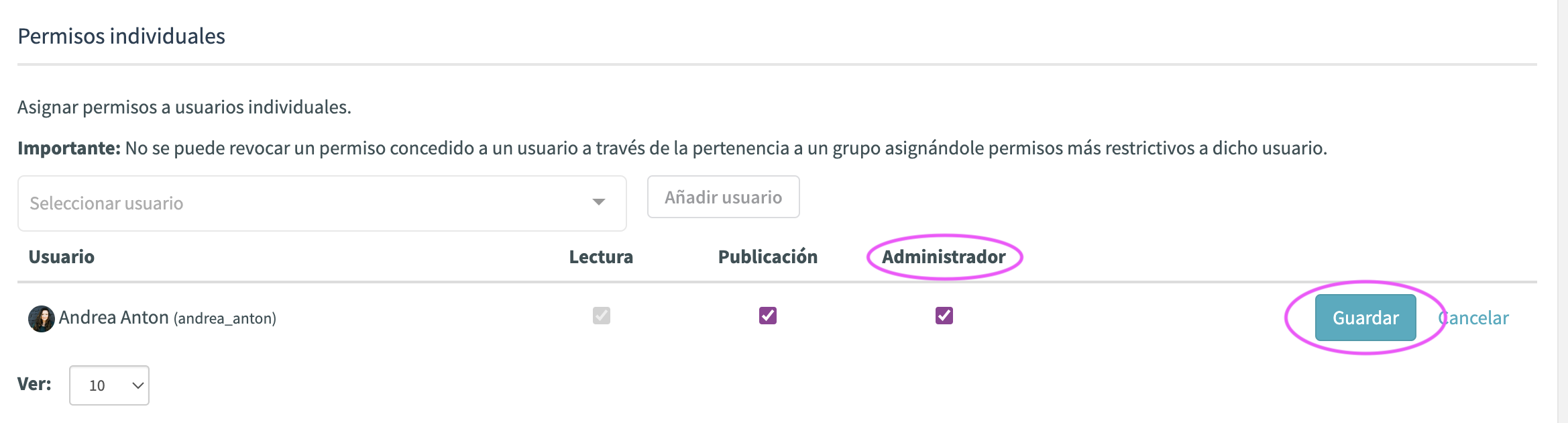The height and width of the screenshot is (423, 1568).
Task: Toggle the disabled Lectura checkbox for Andrea Anton
Action: [x=602, y=316]
